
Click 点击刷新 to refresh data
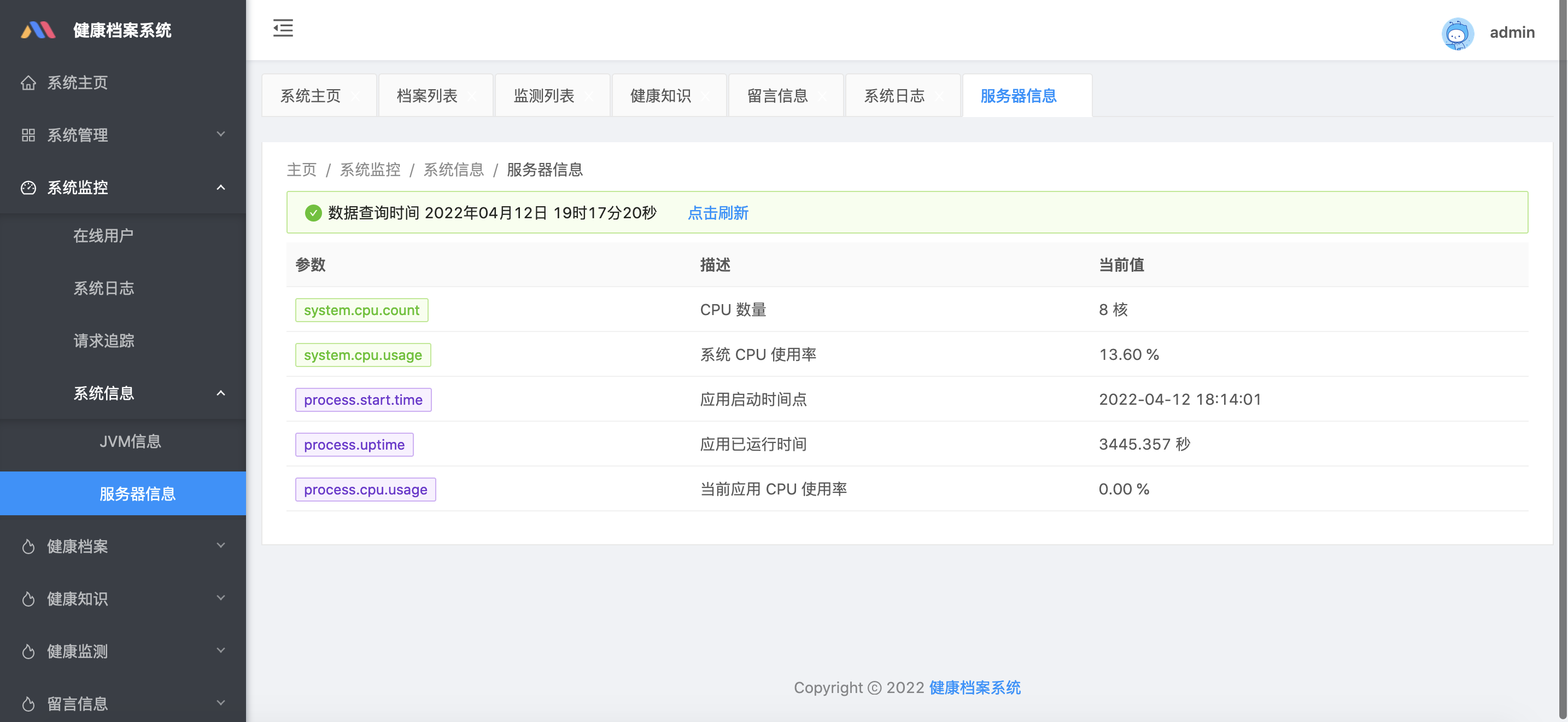pos(717,213)
